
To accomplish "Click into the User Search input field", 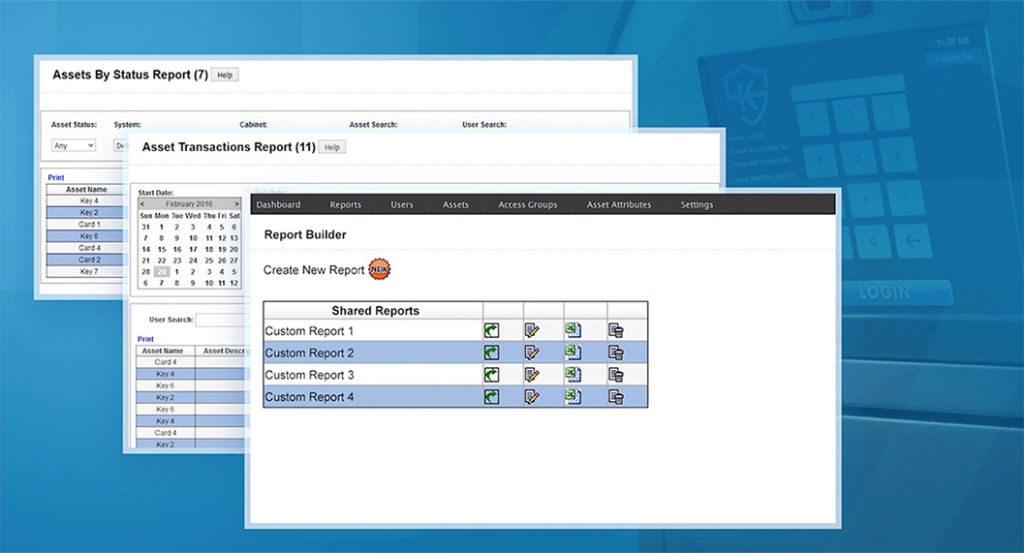I will [220, 320].
